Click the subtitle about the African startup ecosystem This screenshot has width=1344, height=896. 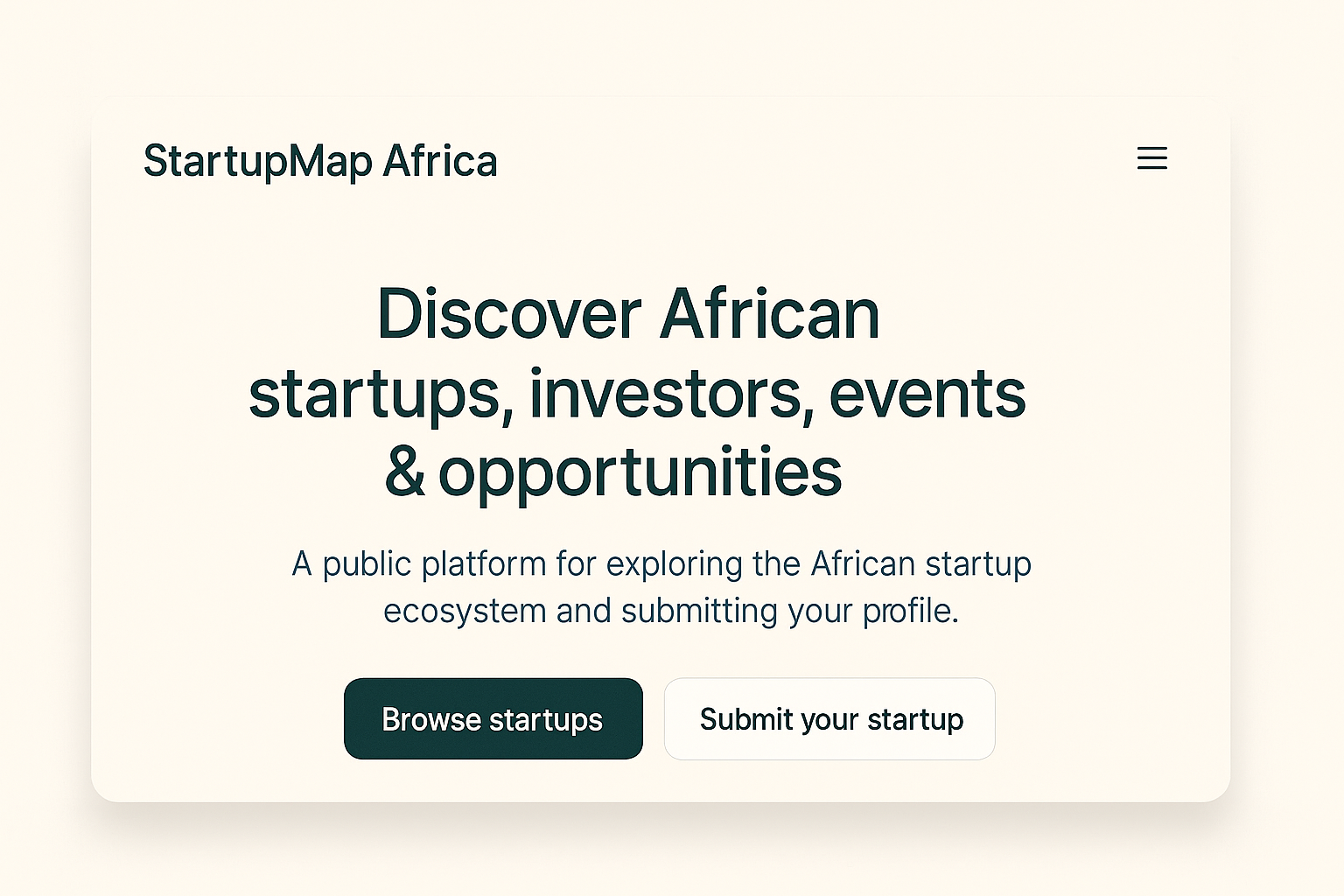[662, 586]
